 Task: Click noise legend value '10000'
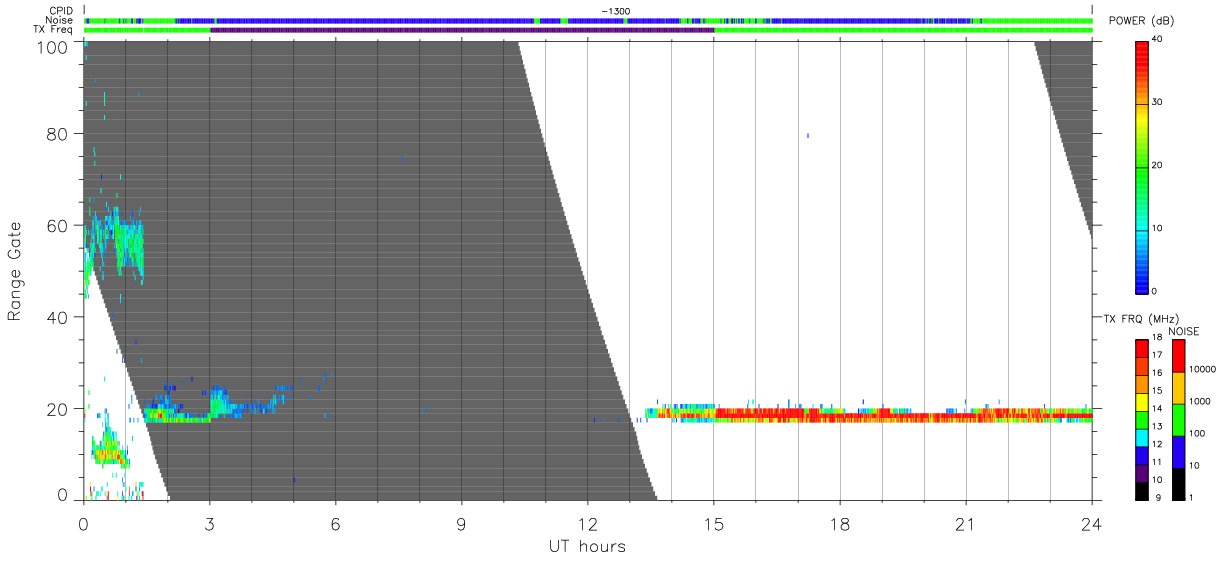tap(1202, 370)
